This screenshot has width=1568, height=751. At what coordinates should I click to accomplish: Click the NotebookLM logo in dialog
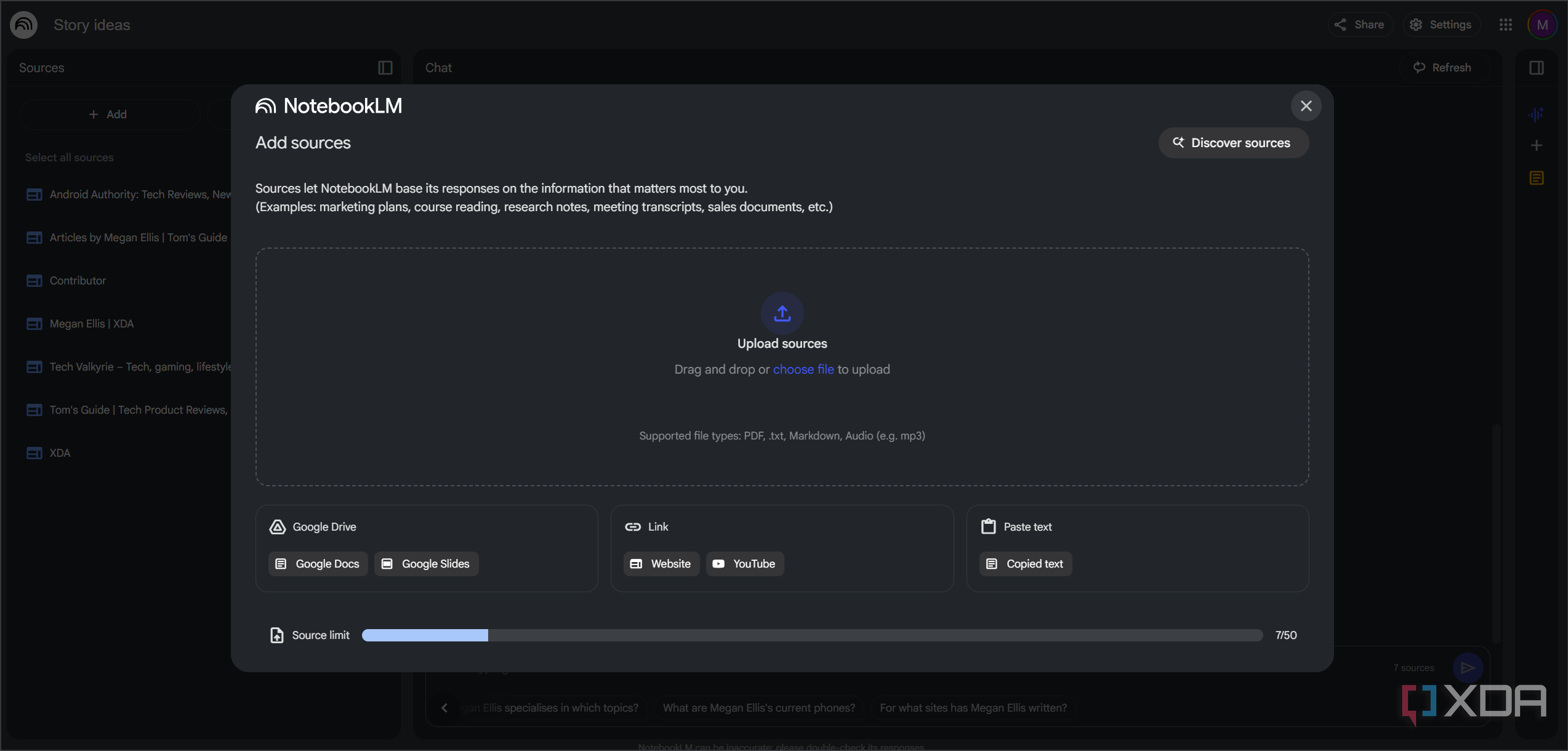pos(329,106)
